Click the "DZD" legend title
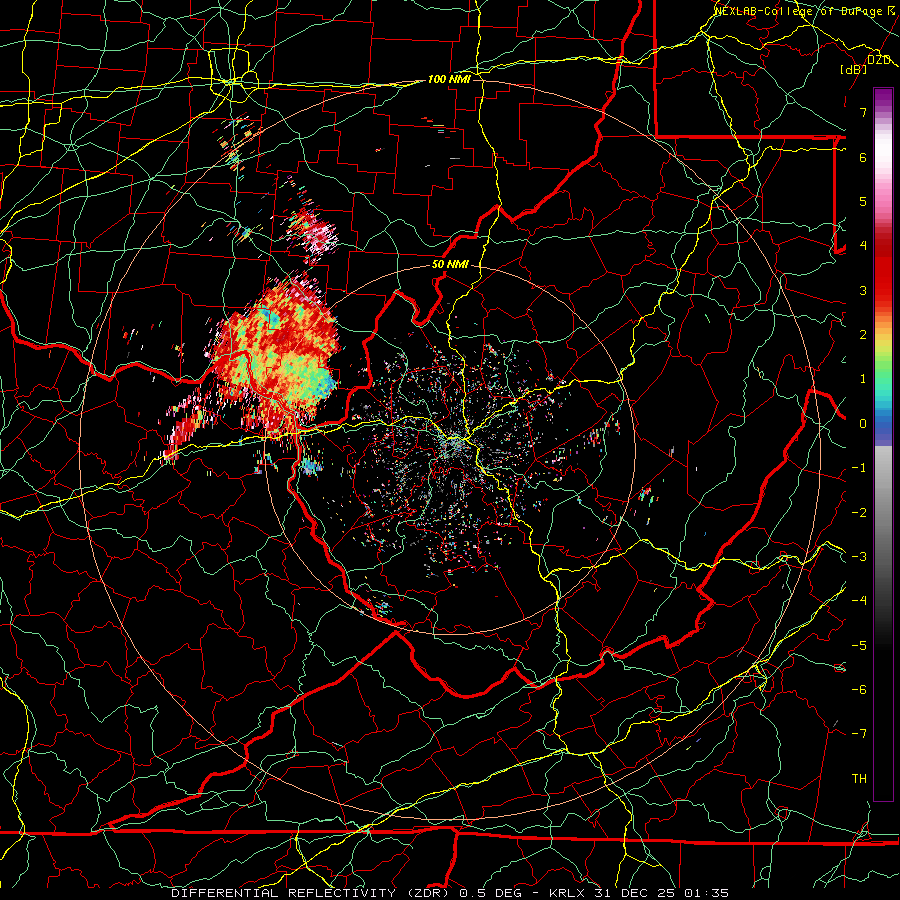 point(879,60)
